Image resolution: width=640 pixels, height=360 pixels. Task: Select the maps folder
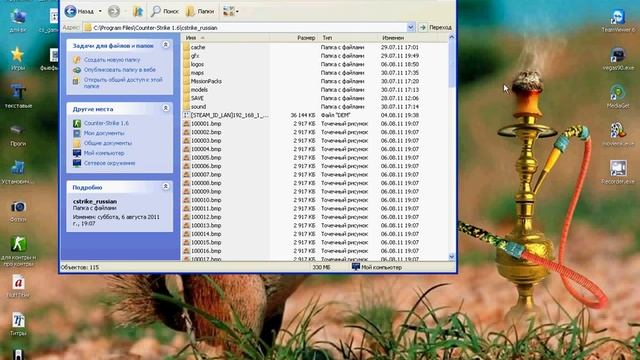[x=197, y=73]
